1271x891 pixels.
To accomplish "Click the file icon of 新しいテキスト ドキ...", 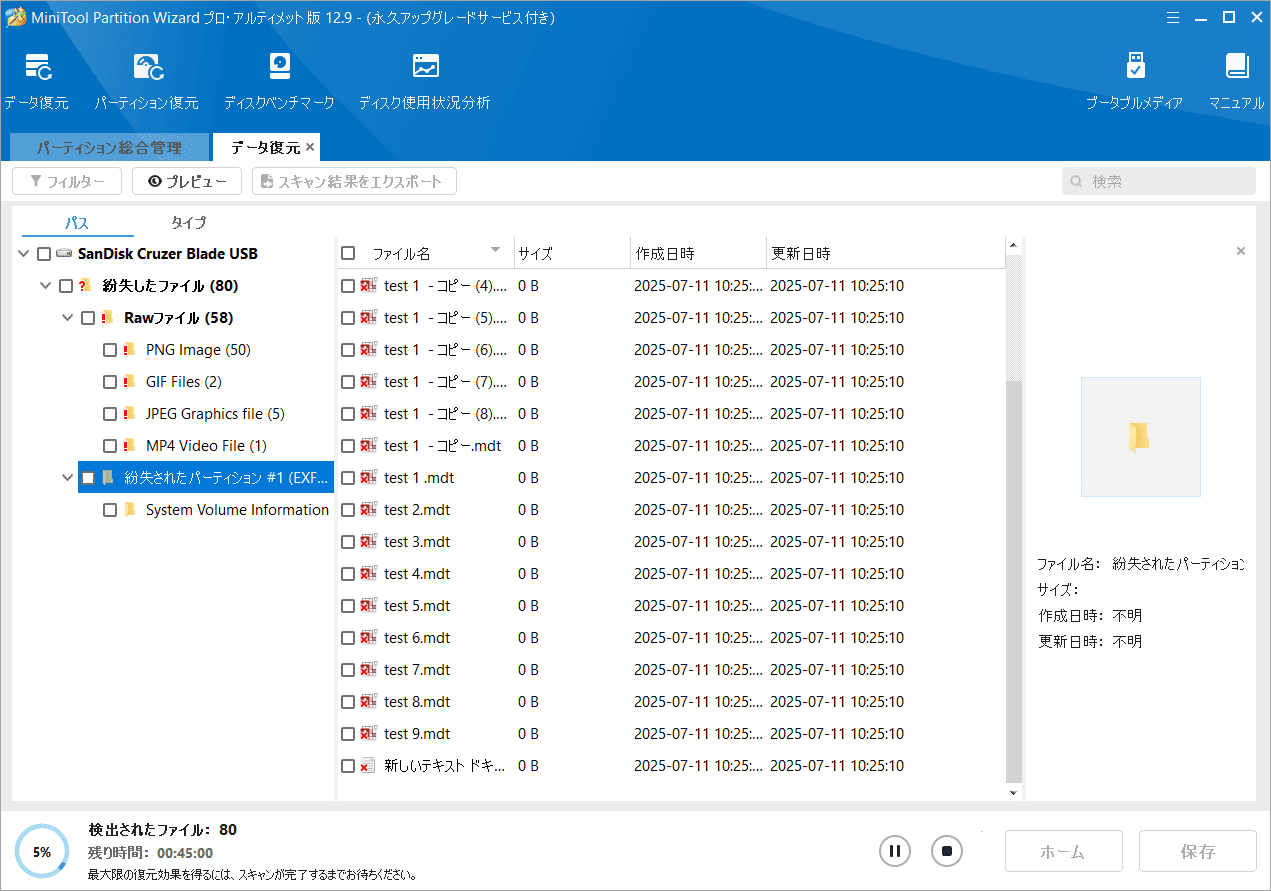I will (369, 766).
